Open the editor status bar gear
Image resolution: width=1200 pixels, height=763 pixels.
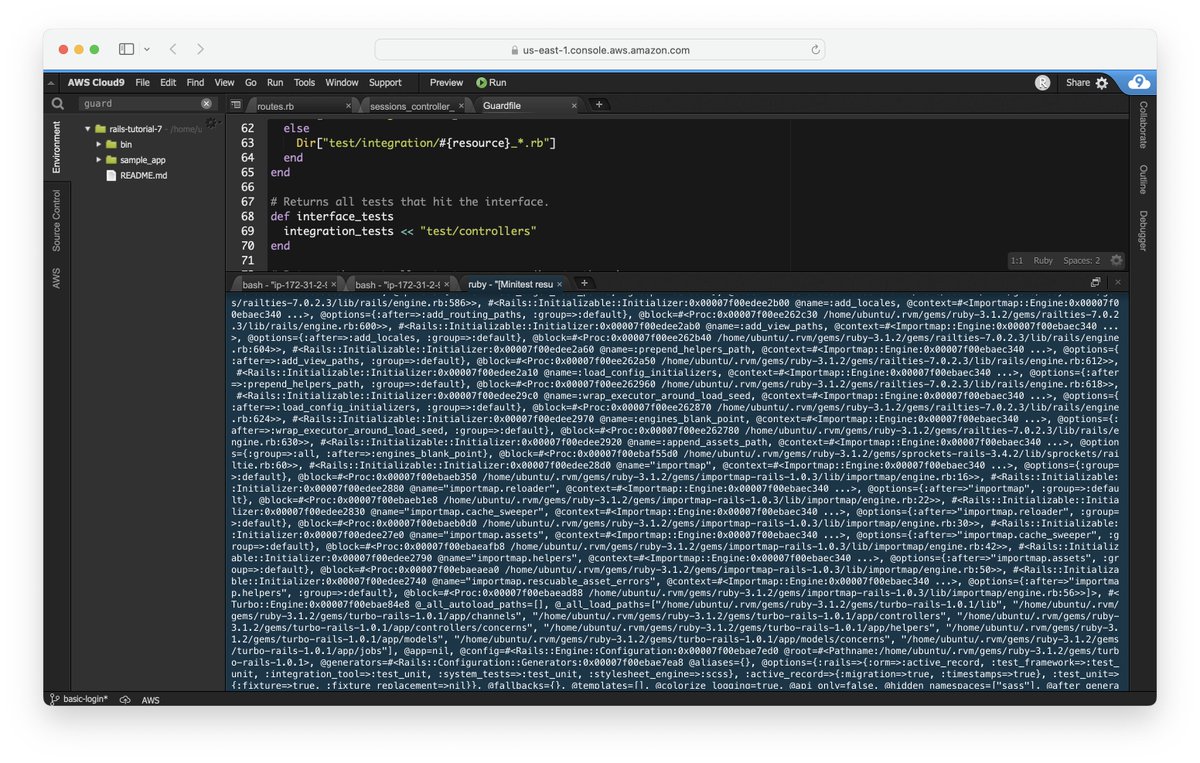(1116, 260)
